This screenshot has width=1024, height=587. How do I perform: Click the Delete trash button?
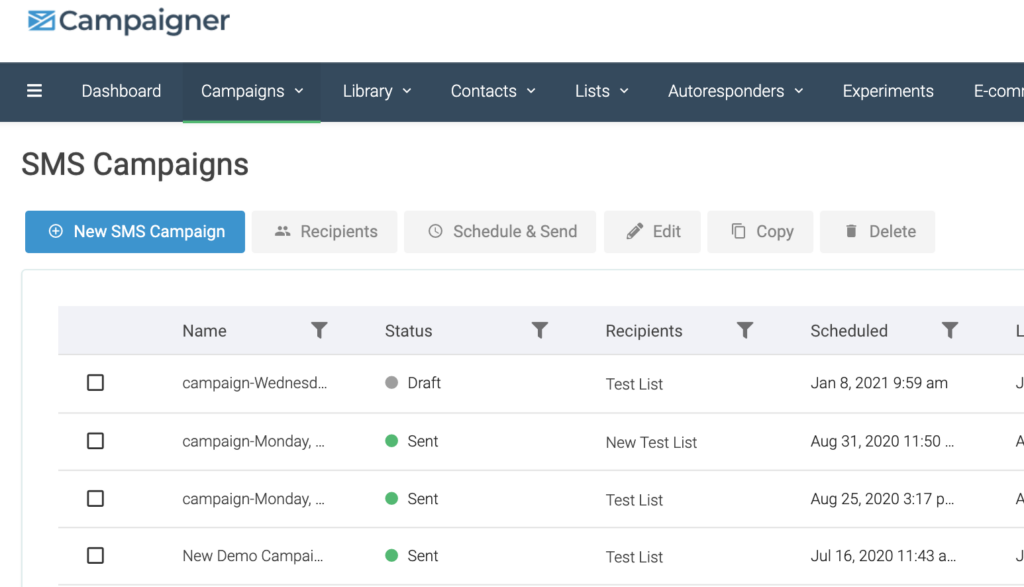pos(877,231)
